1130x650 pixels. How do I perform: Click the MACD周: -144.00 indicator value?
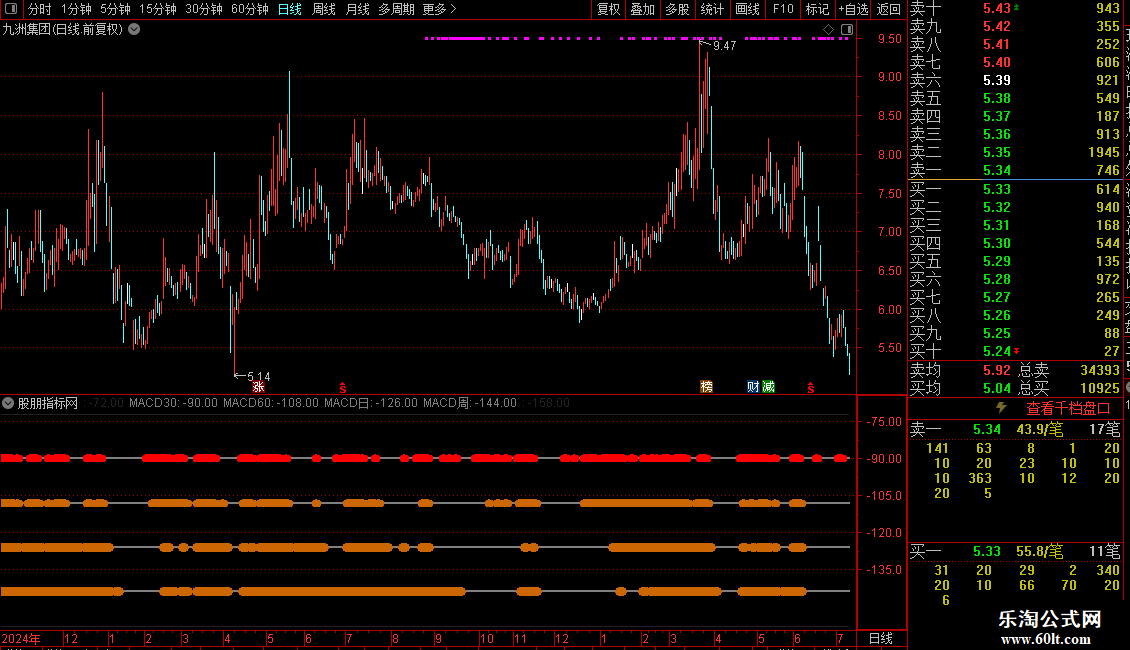coord(470,403)
